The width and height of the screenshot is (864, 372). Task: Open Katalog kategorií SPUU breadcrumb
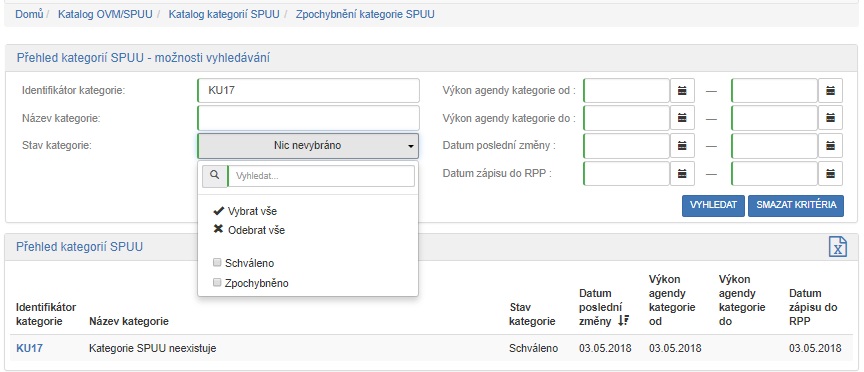pos(224,14)
